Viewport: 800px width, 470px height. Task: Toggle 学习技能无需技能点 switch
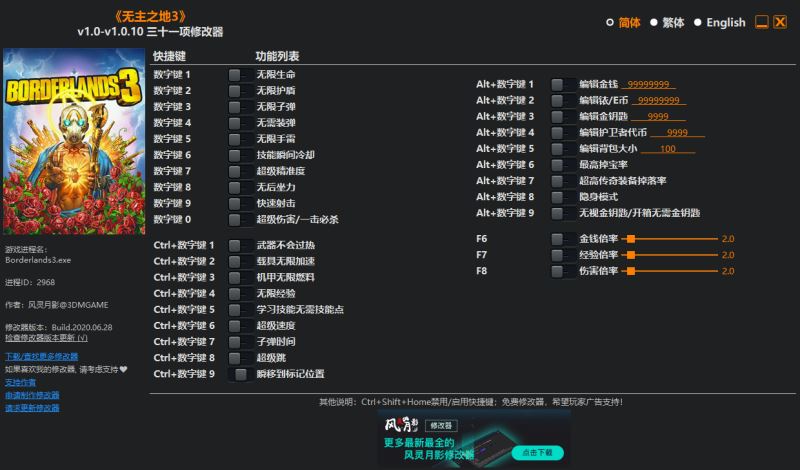(240, 310)
